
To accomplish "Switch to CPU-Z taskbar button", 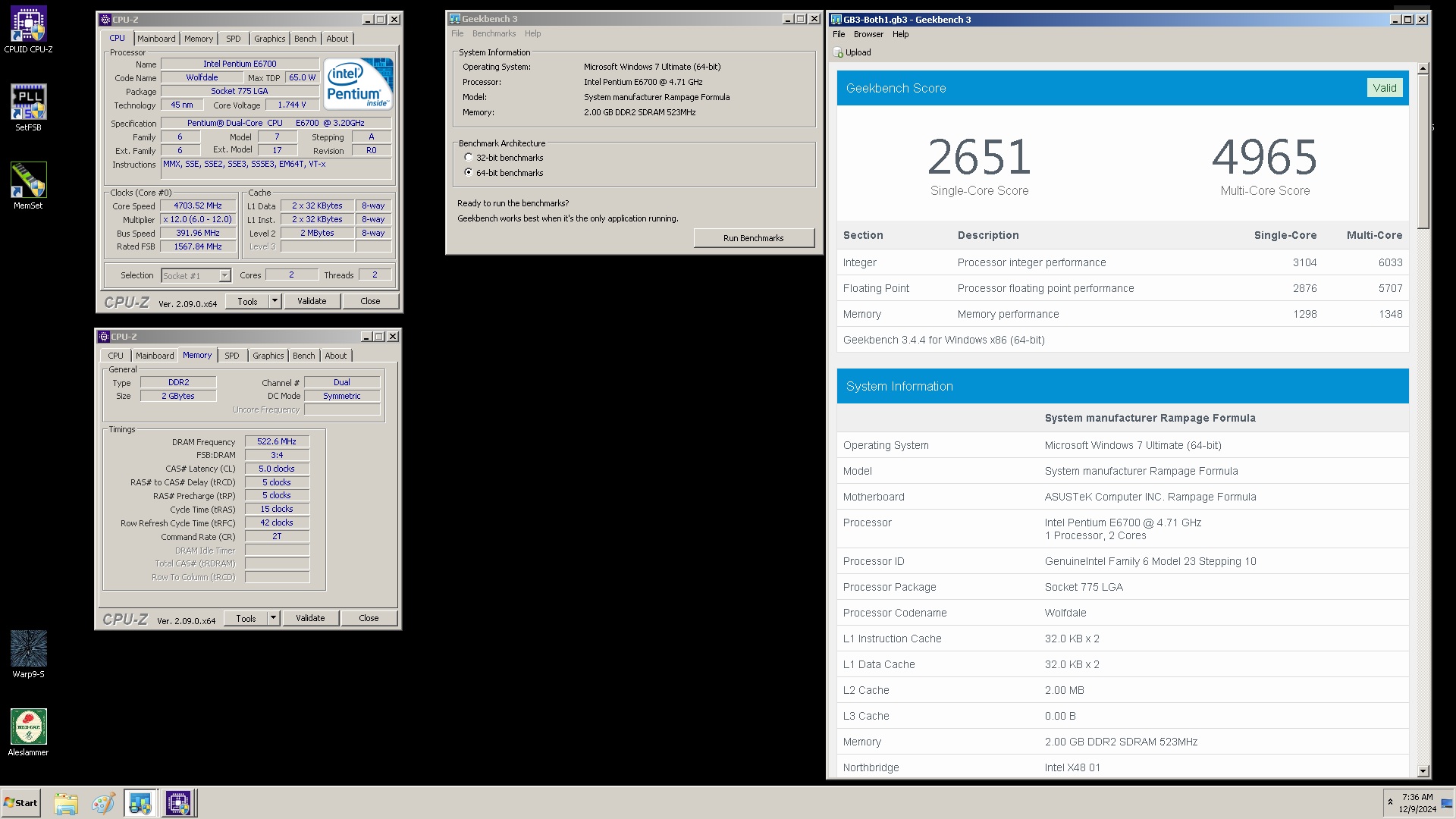I will point(178,803).
